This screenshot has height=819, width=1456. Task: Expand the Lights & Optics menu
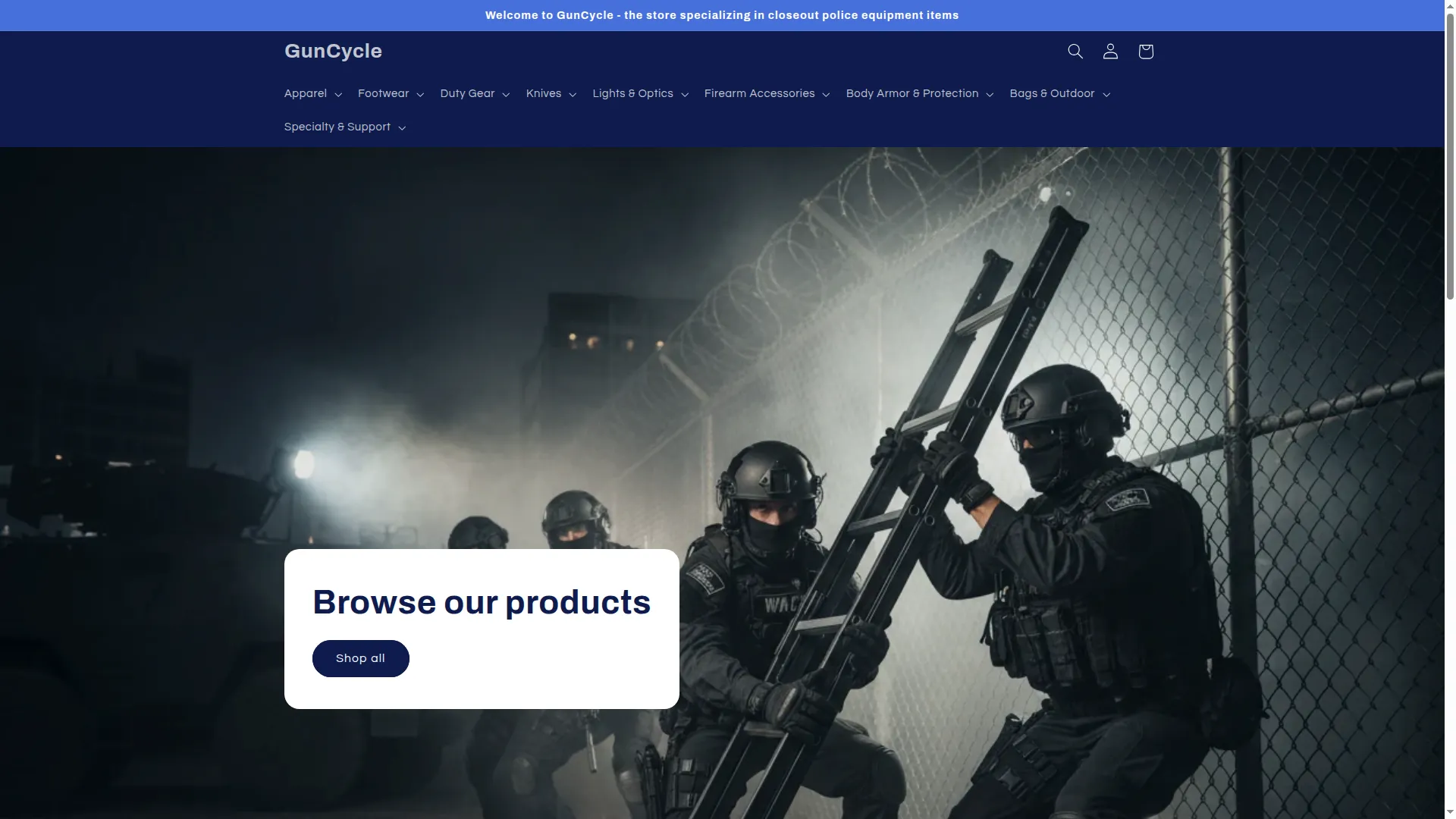(640, 93)
